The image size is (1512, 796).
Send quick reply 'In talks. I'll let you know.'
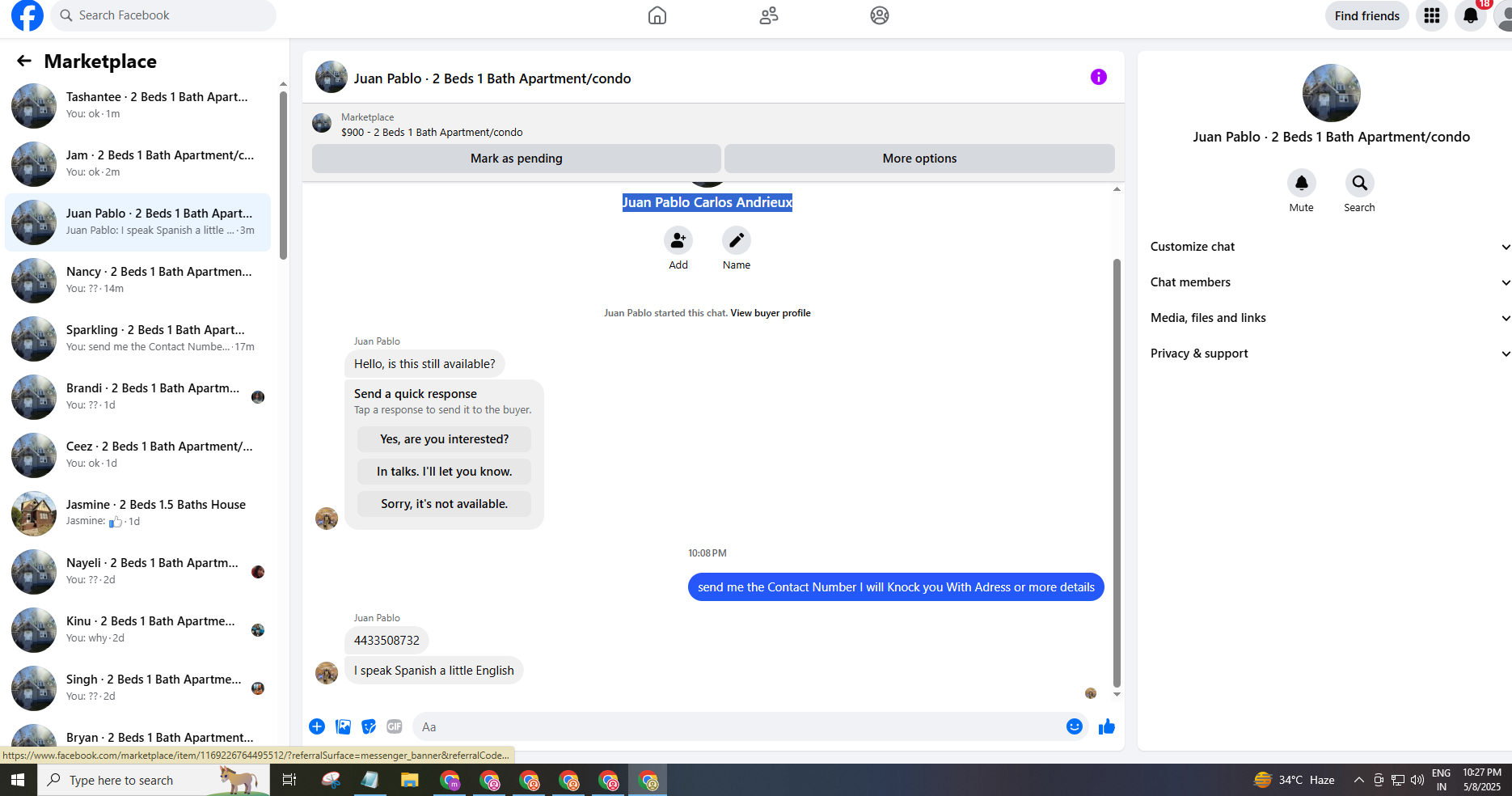[445, 472]
